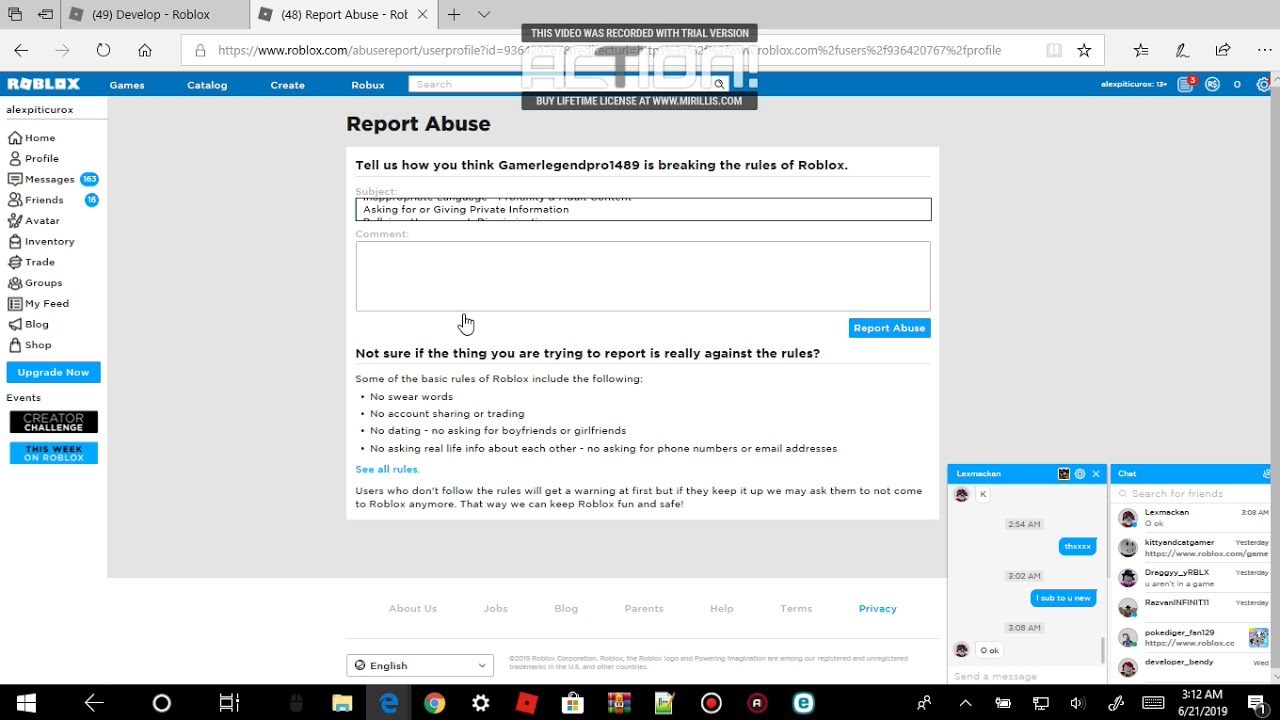Open the See all rules link
Screen dimensions: 1280x720
(387, 469)
